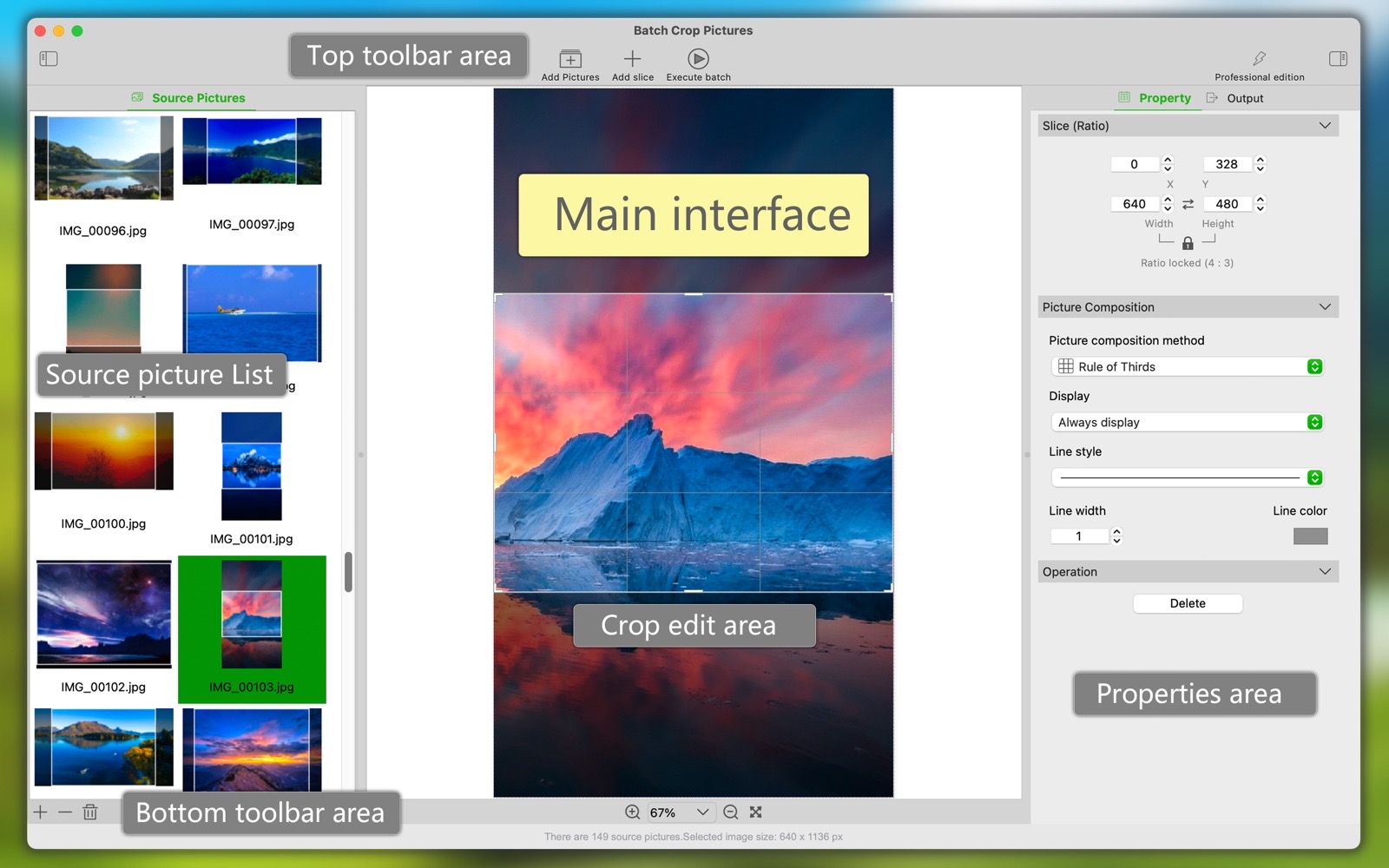Open the Always display dropdown
Image resolution: width=1389 pixels, height=868 pixels.
point(1187,423)
